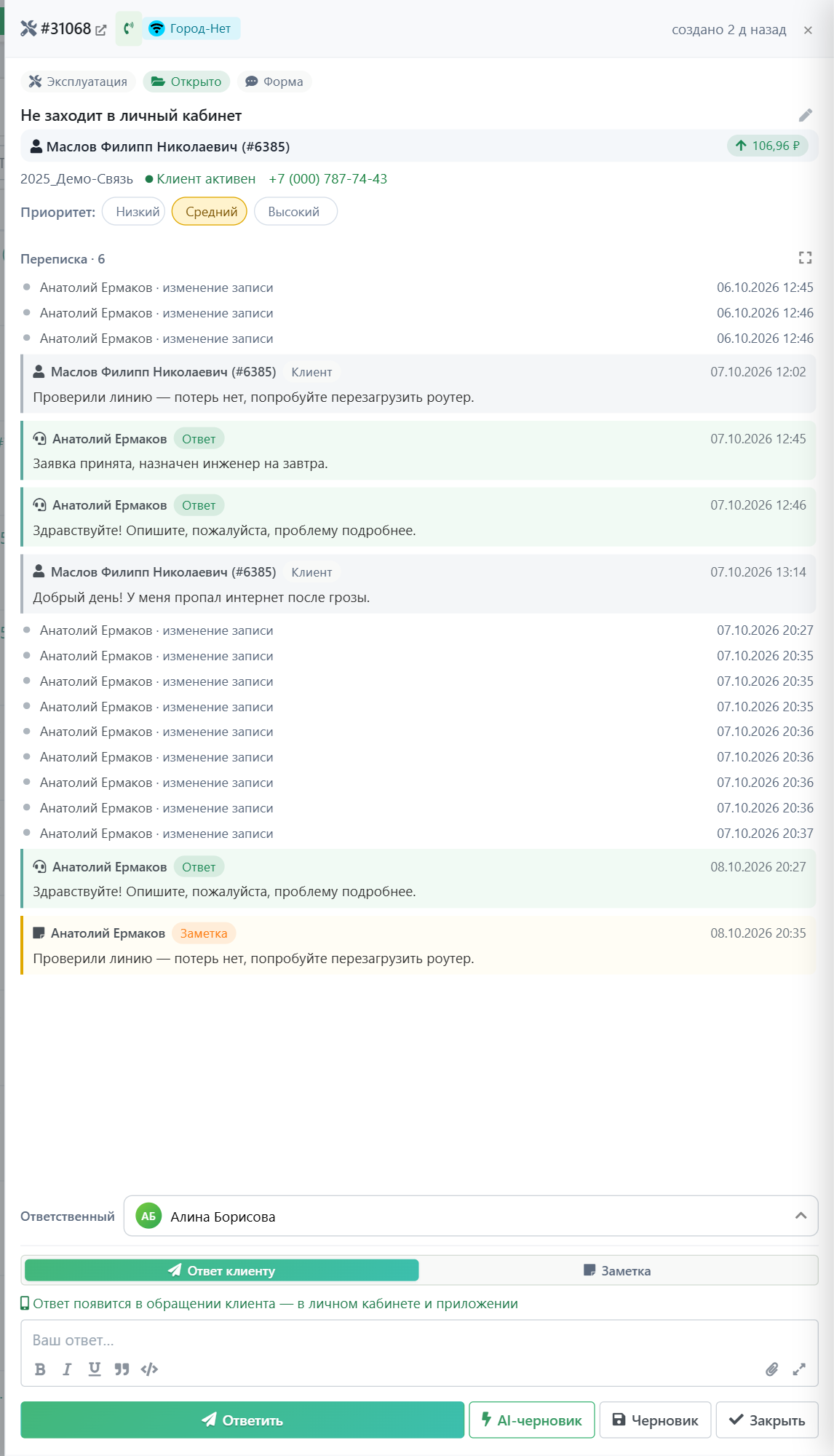Select the reply dated 08.10.2026 20:27
834x1456 pixels.
tap(418, 879)
